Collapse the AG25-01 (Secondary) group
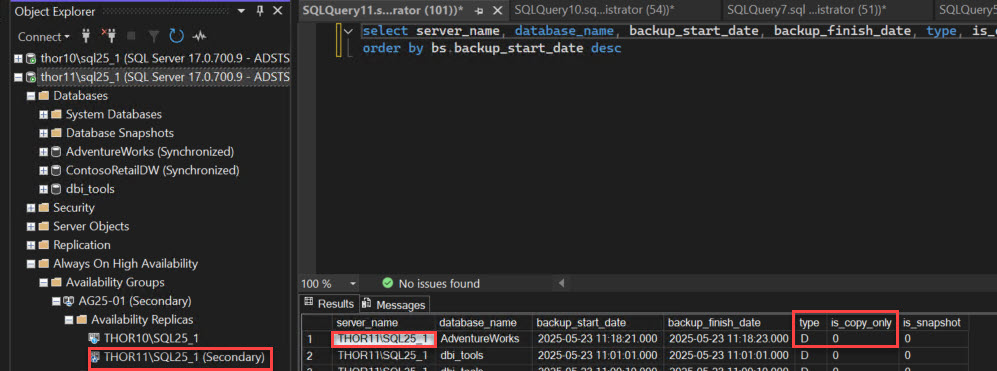The width and height of the screenshot is (997, 371). tap(56, 301)
